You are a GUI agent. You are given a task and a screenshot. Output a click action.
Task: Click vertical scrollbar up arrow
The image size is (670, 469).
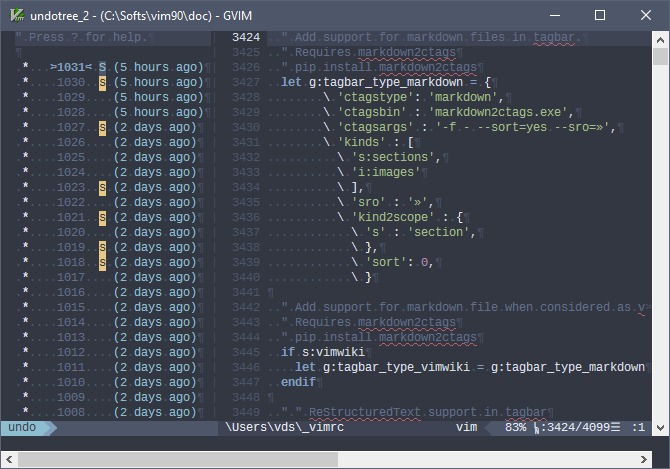[x=660, y=40]
